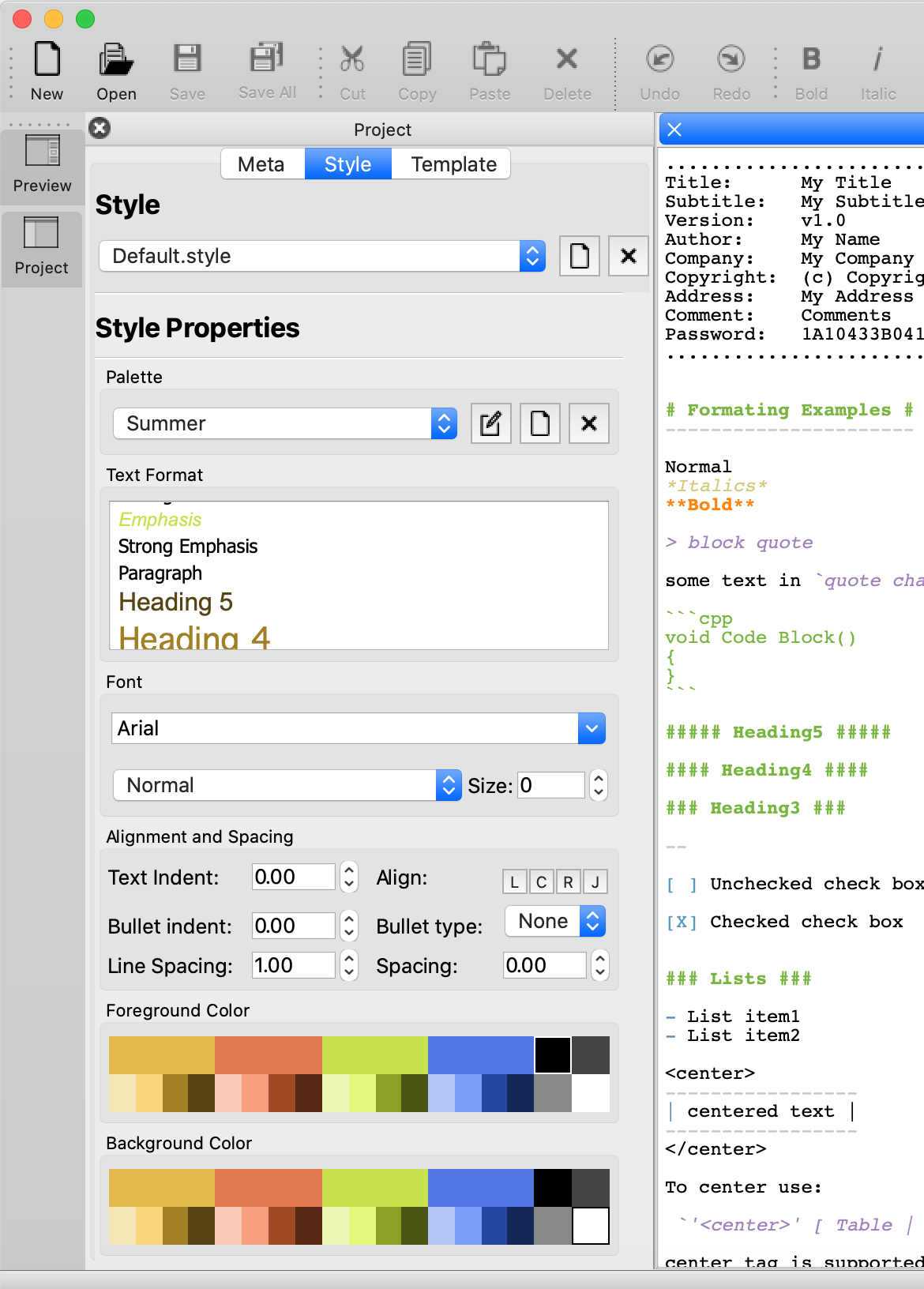Screen dimensions: 924x1289
Task: Click the font Size input field
Action: pos(550,785)
